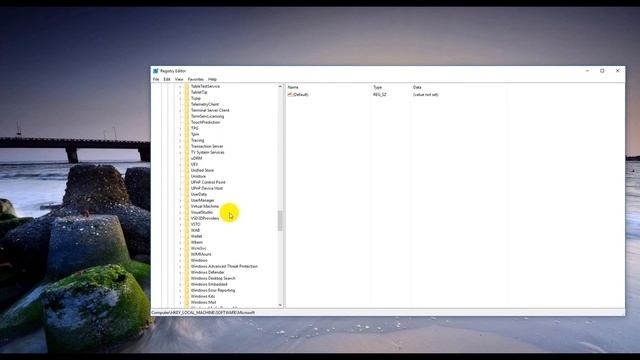
Task: Click the folder icon beside TermServLicensing
Action: [x=187, y=116]
